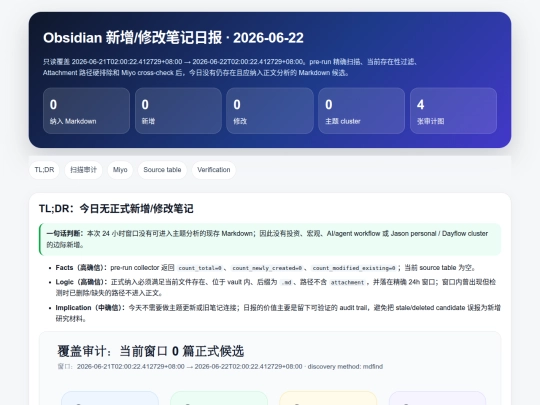Image resolution: width=540 pixels, height=405 pixels.
Task: Open the Verification navigation pill
Action: [214, 170]
